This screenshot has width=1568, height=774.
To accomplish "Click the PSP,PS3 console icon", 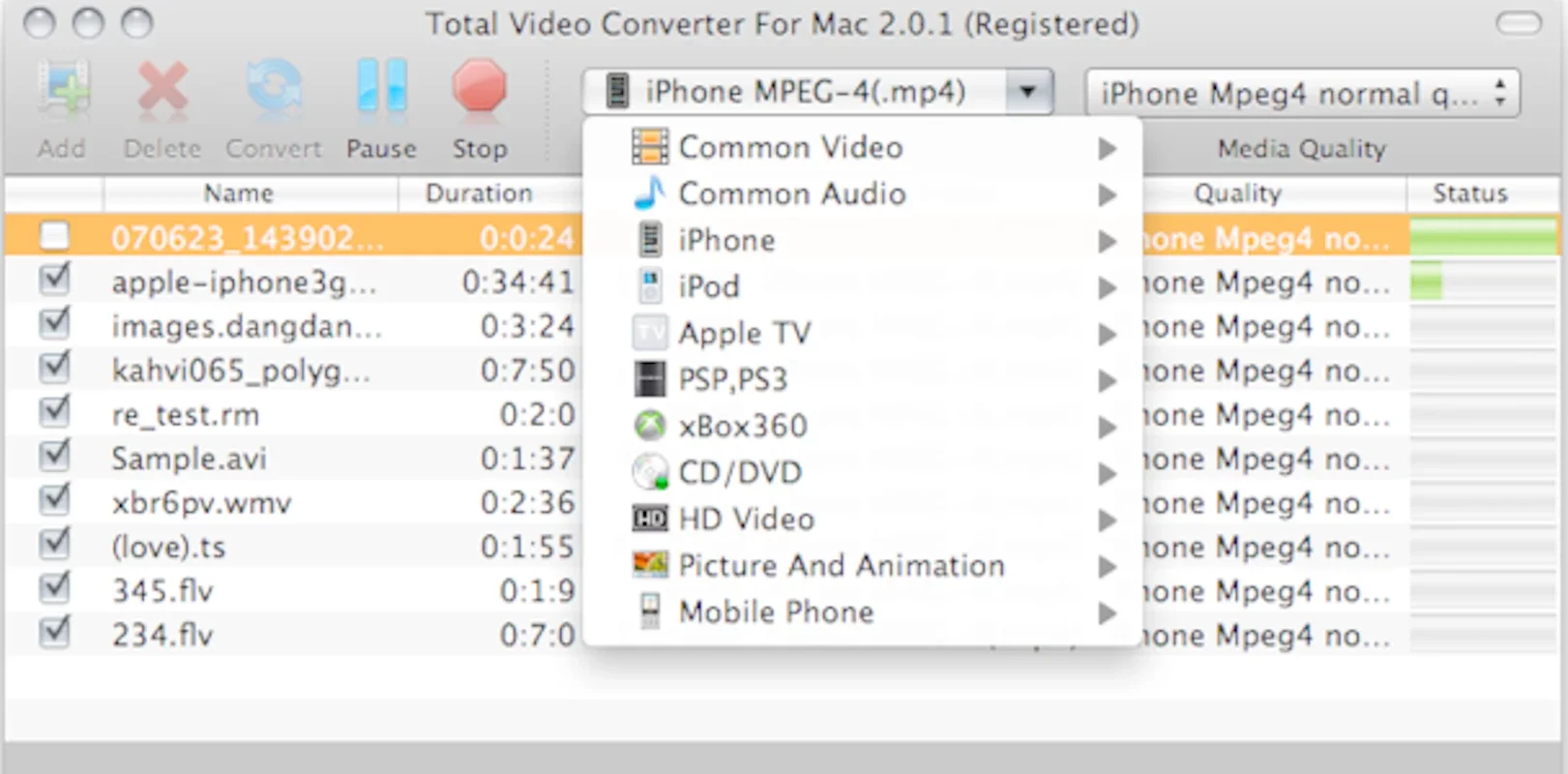I will [x=650, y=379].
